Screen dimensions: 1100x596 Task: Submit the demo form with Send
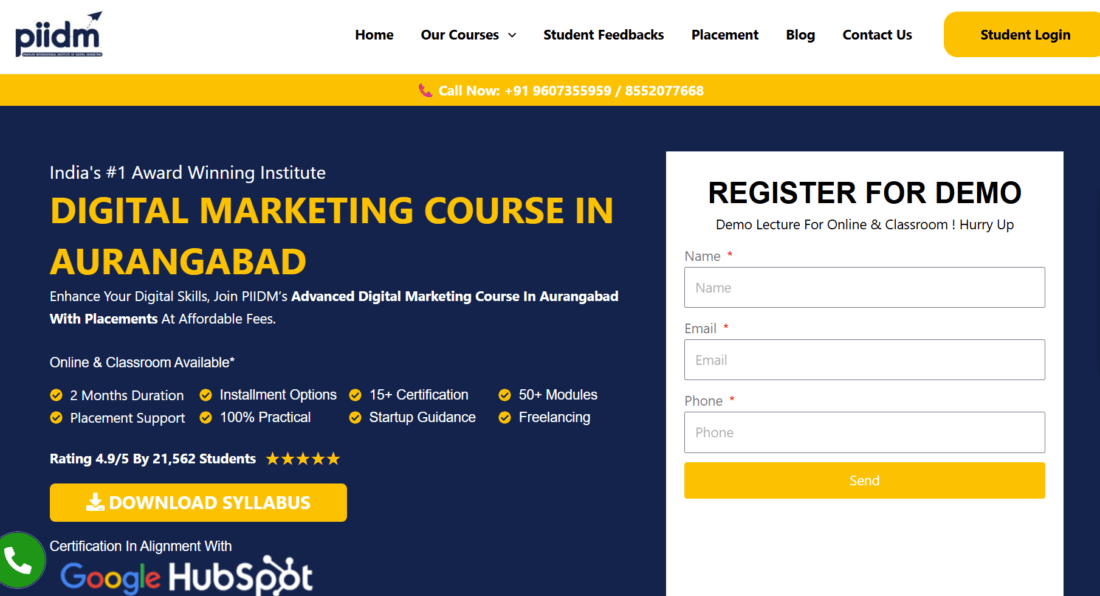864,480
